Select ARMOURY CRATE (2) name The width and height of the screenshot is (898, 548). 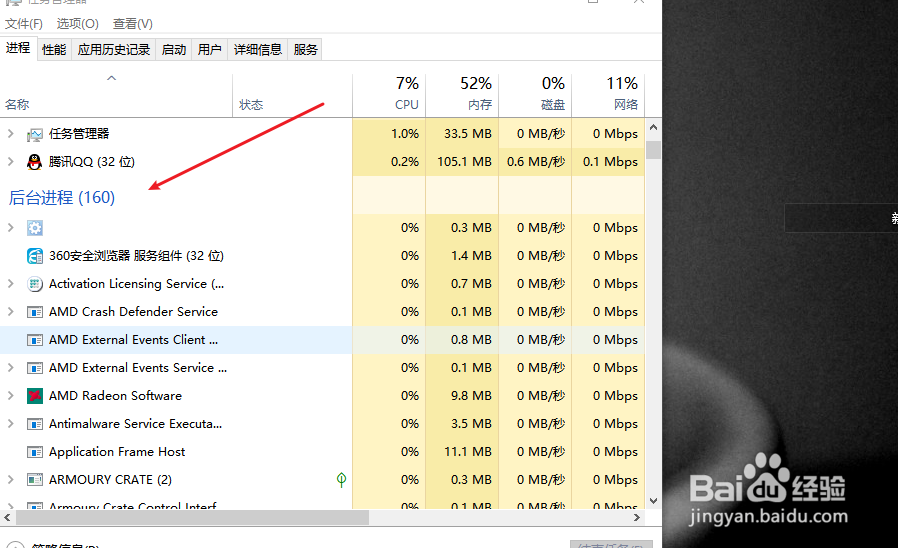[x=111, y=480]
